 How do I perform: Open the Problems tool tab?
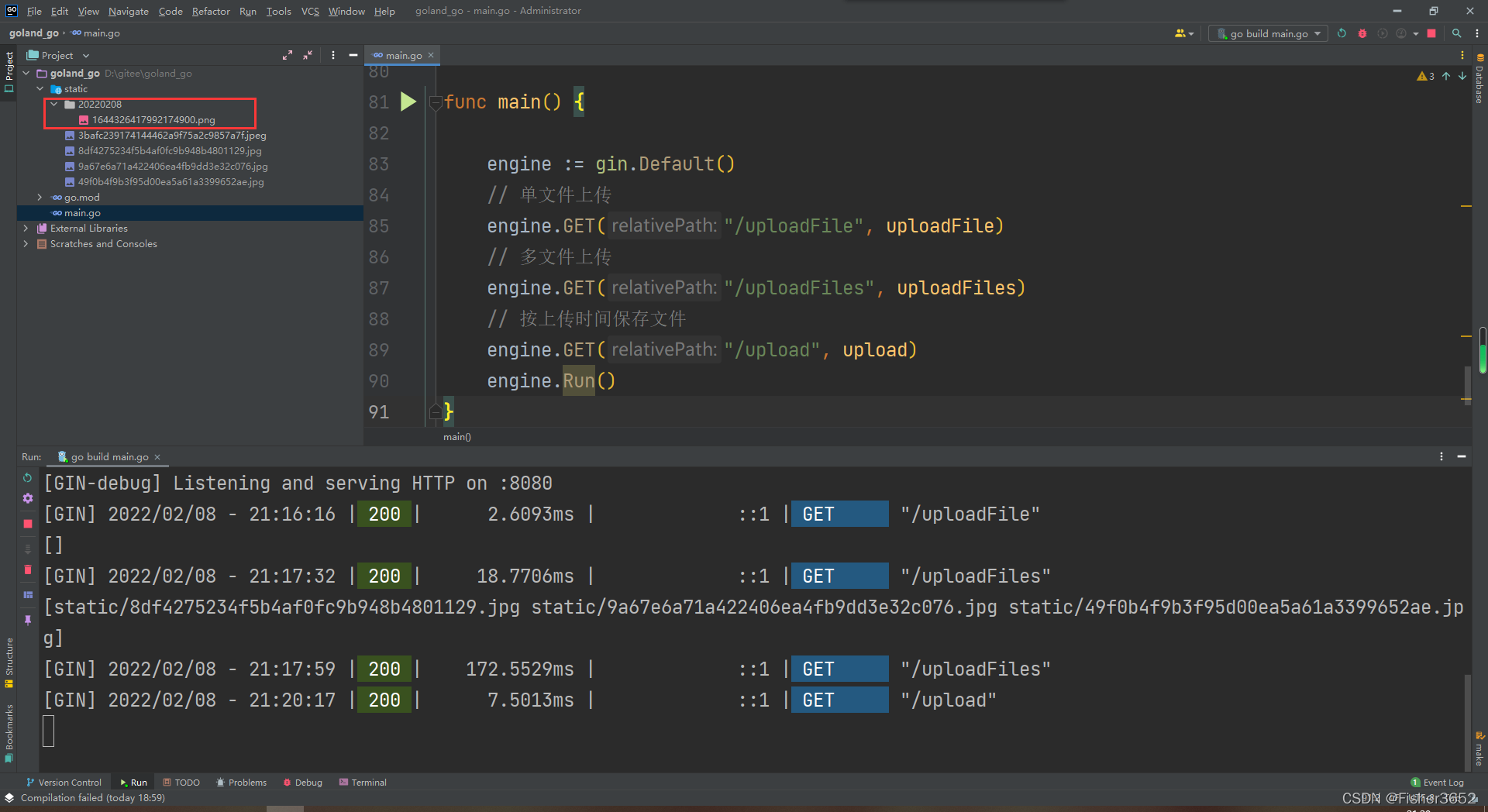click(241, 783)
